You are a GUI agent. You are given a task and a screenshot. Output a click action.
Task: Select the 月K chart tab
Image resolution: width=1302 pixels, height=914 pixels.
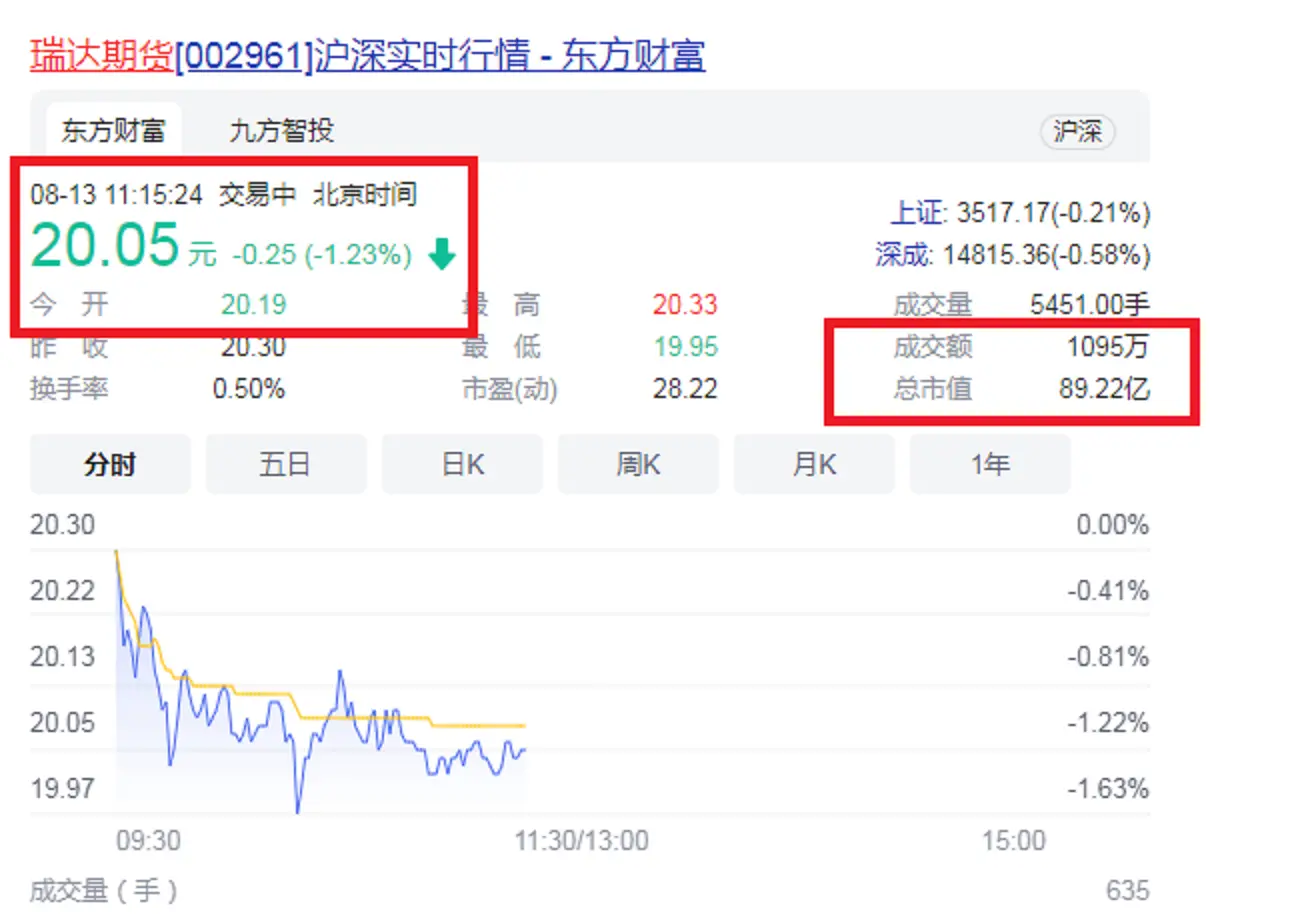tap(814, 464)
